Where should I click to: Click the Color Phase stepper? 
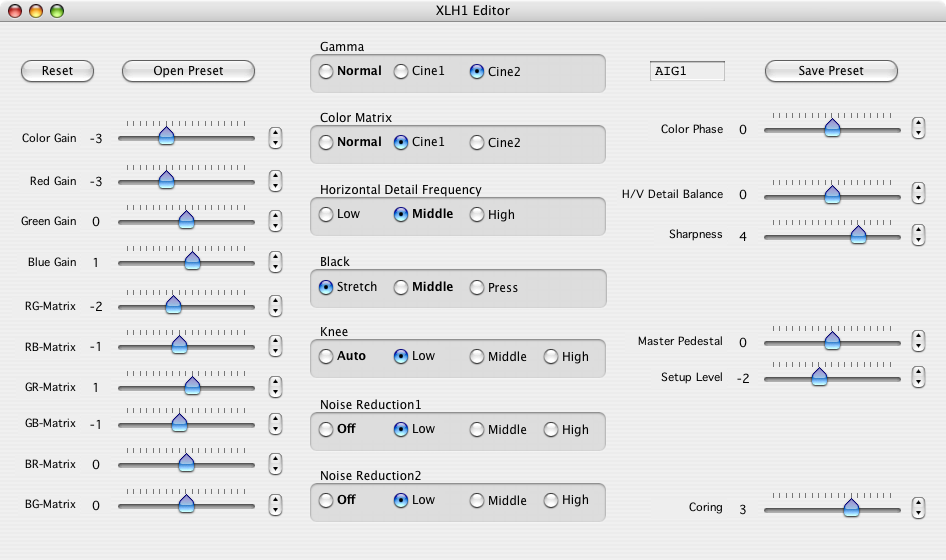click(x=918, y=128)
